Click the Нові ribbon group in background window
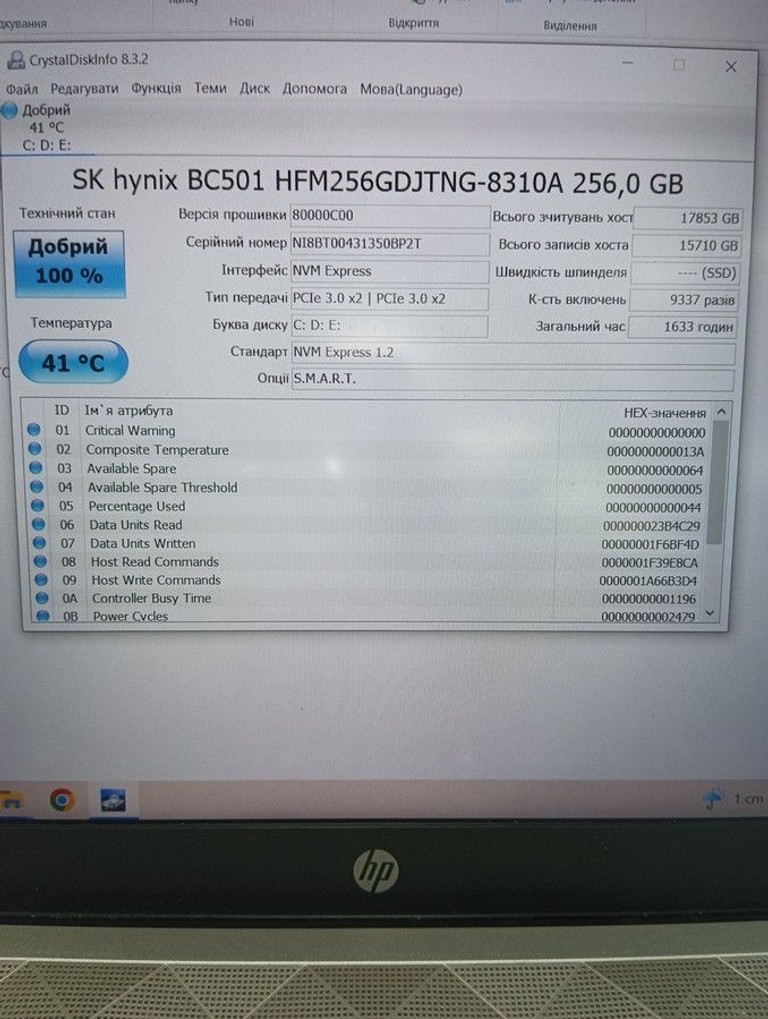The image size is (768, 1019). (241, 21)
